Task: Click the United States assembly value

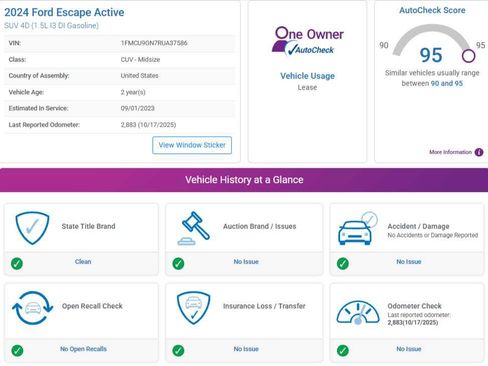Action: coord(140,76)
